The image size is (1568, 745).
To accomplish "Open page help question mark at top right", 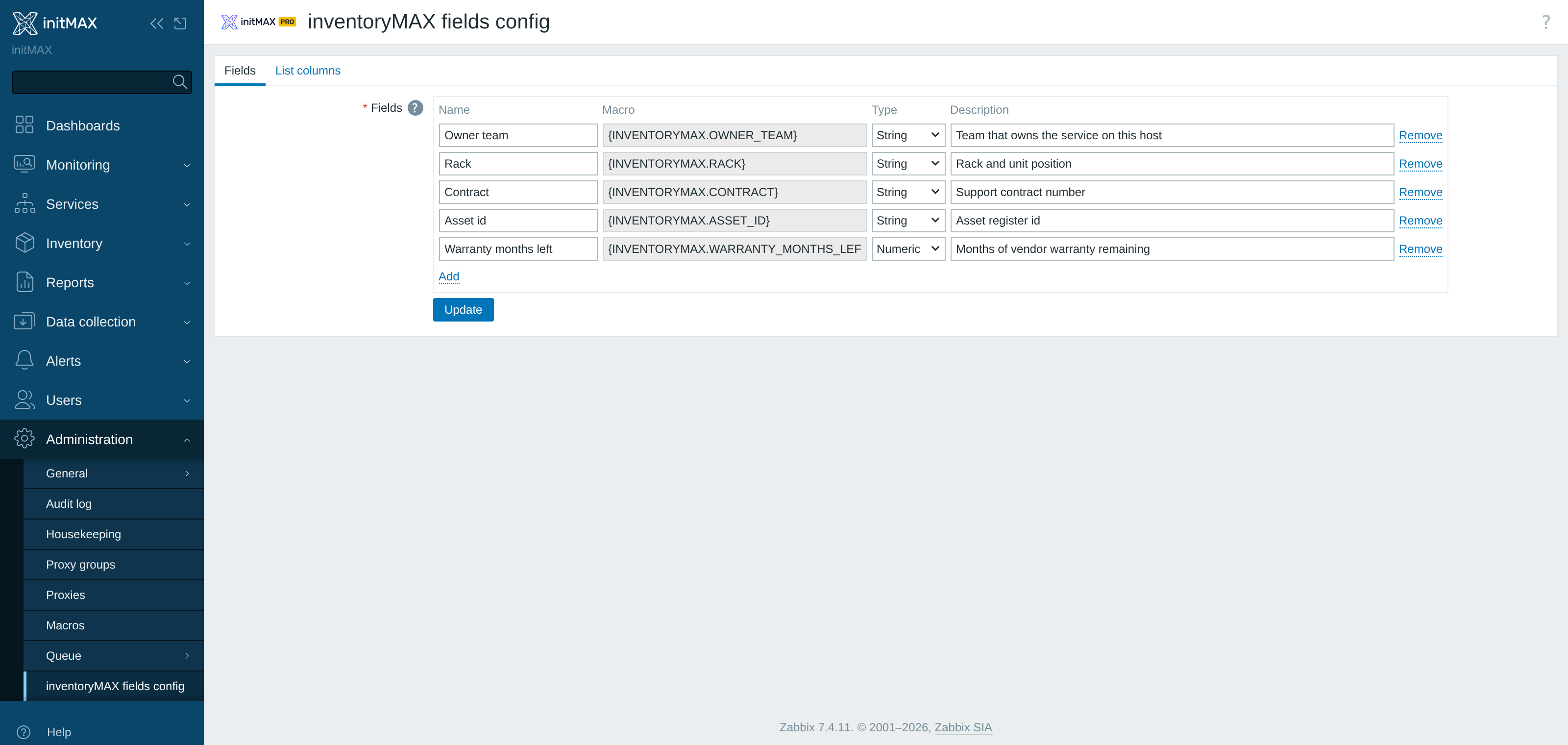I will [1546, 22].
